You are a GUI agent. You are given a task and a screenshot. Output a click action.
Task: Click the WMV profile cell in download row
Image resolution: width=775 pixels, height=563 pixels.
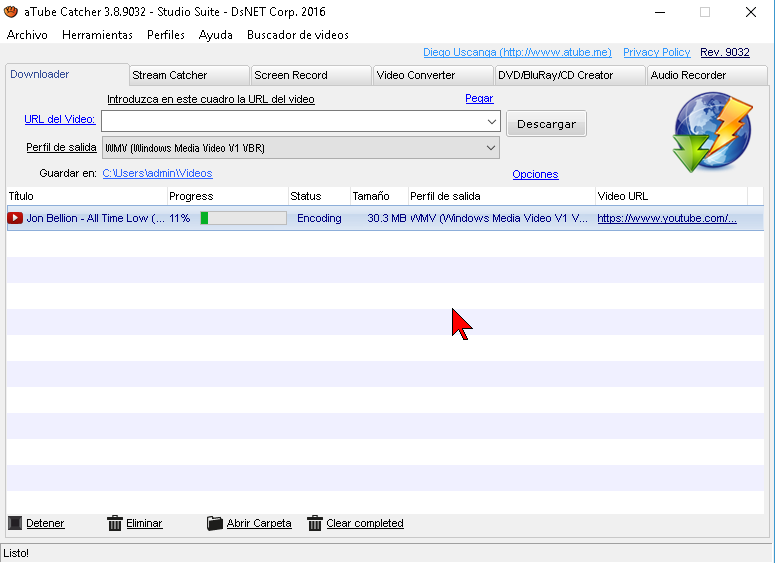(x=499, y=218)
